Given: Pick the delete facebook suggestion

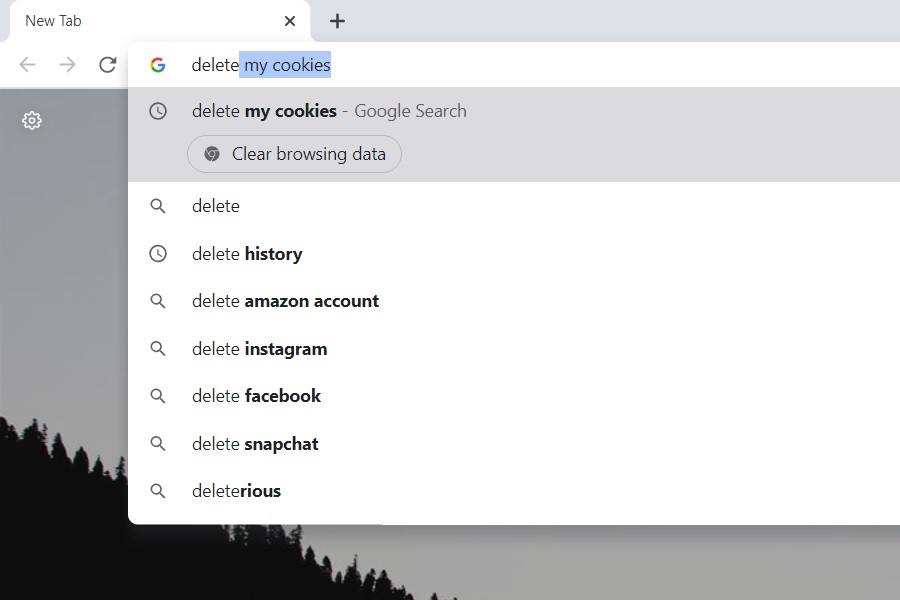Looking at the screenshot, I should click(x=256, y=396).
